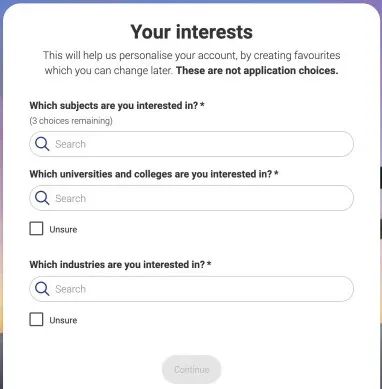
Task: Click the Unsure label below industries search
Action: (x=63, y=320)
